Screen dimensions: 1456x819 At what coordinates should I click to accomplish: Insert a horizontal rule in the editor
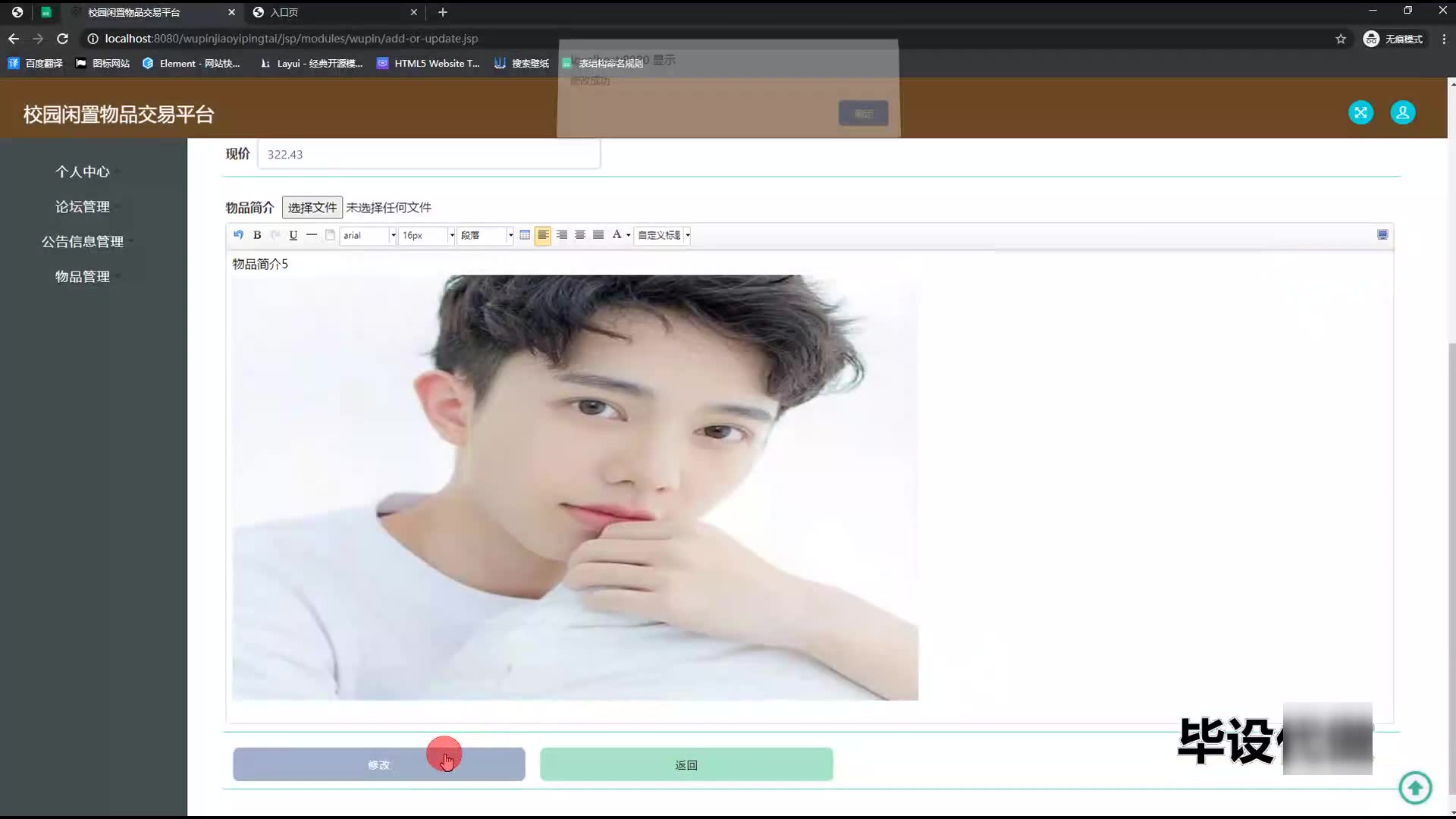pos(312,235)
